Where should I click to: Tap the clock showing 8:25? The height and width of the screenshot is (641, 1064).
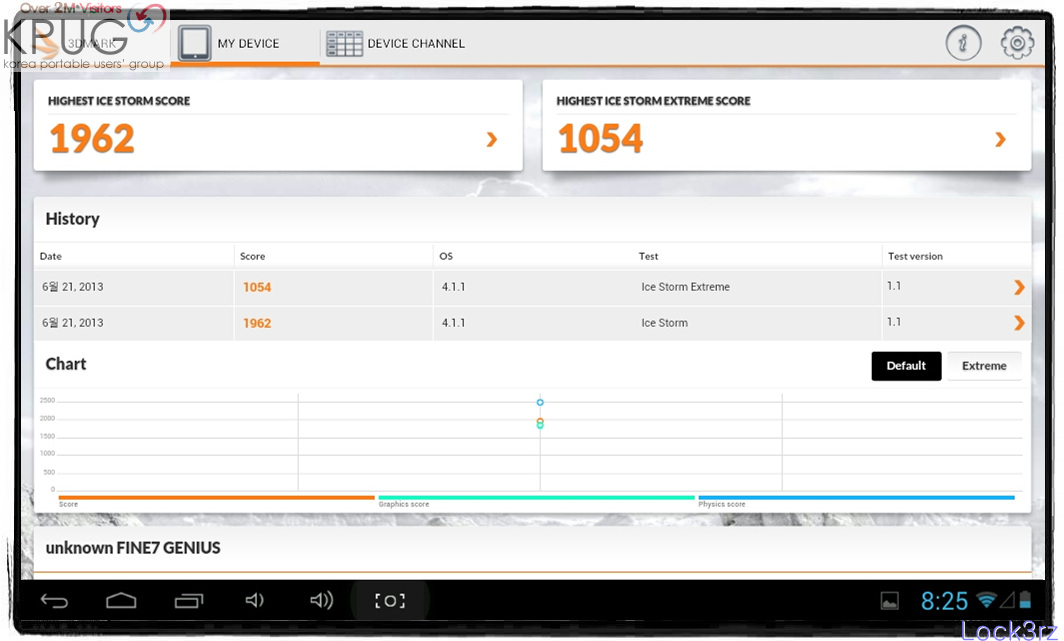coord(944,601)
